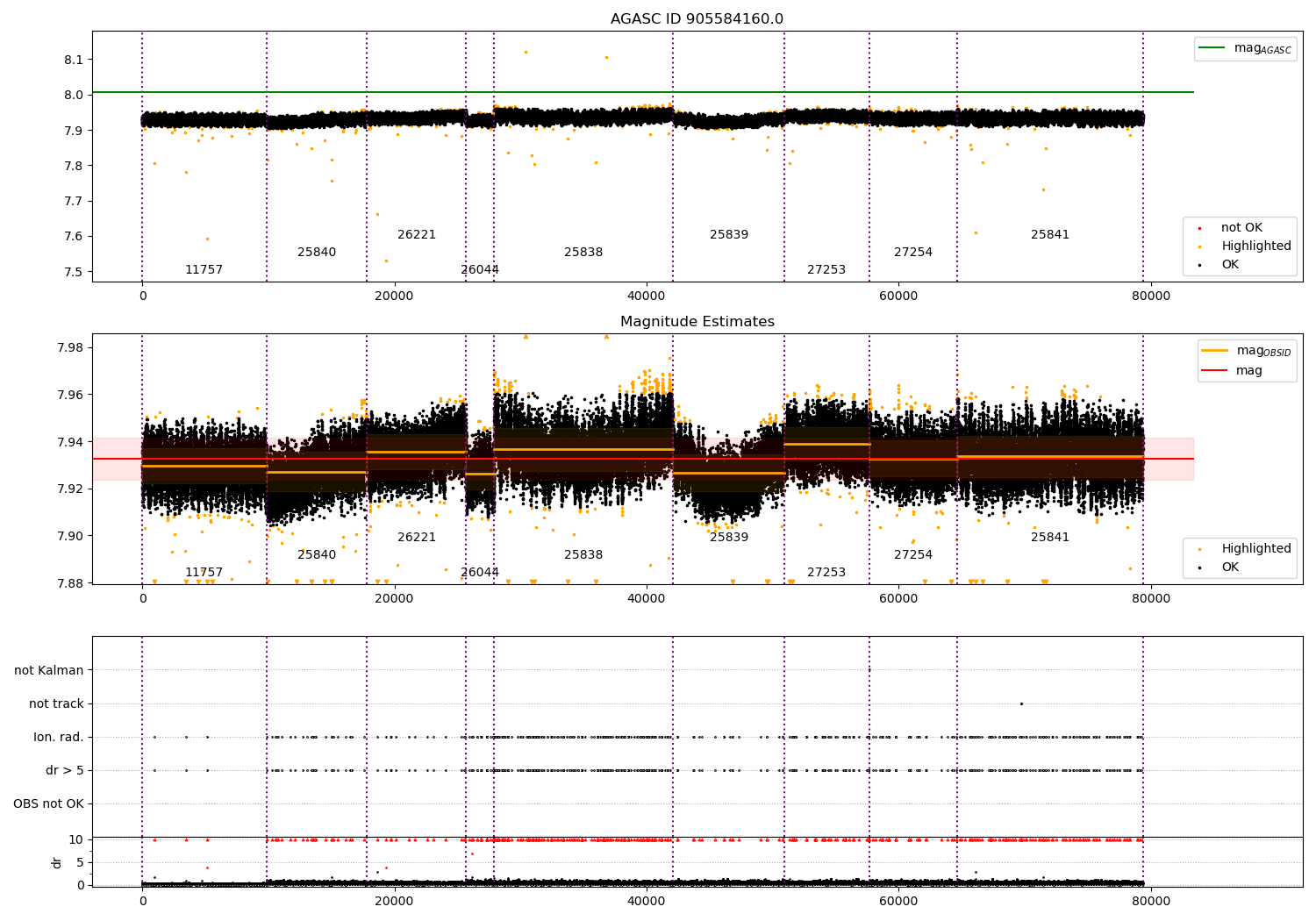1316x921 pixels.
Task: Click the 'dr > 5' y-axis label
Action: (65, 770)
